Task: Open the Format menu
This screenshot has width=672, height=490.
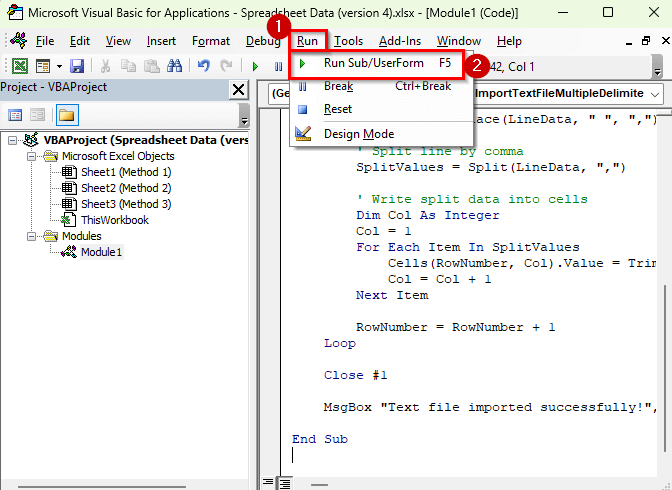Action: tap(211, 41)
